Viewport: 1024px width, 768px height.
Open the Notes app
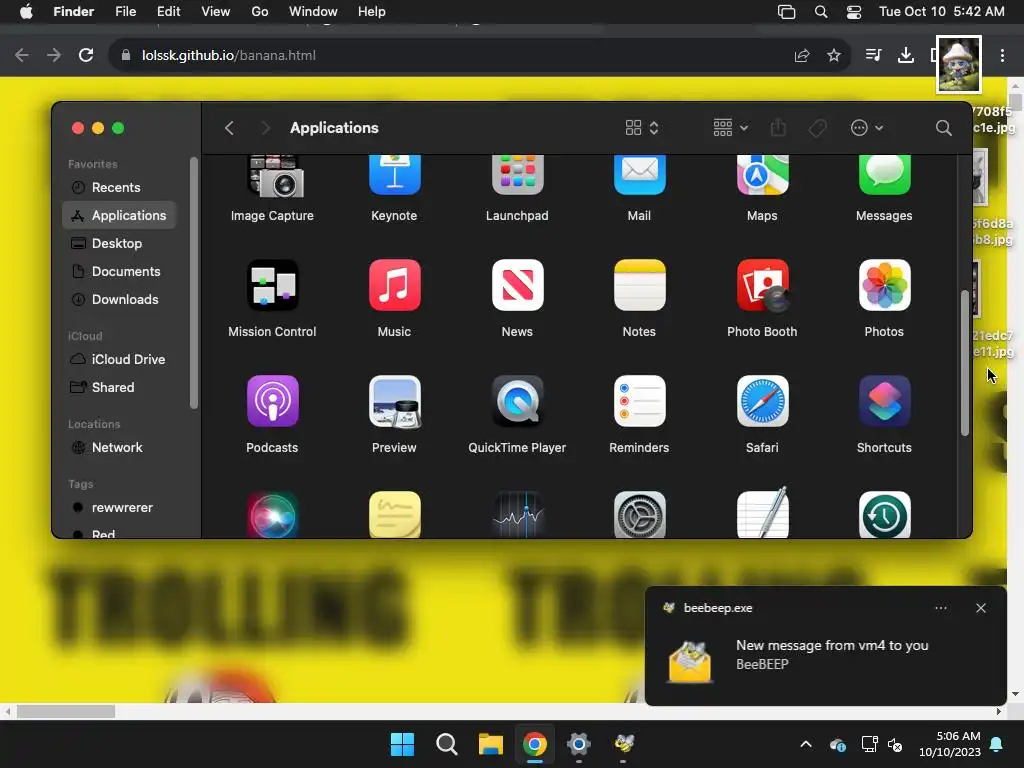[x=639, y=285]
